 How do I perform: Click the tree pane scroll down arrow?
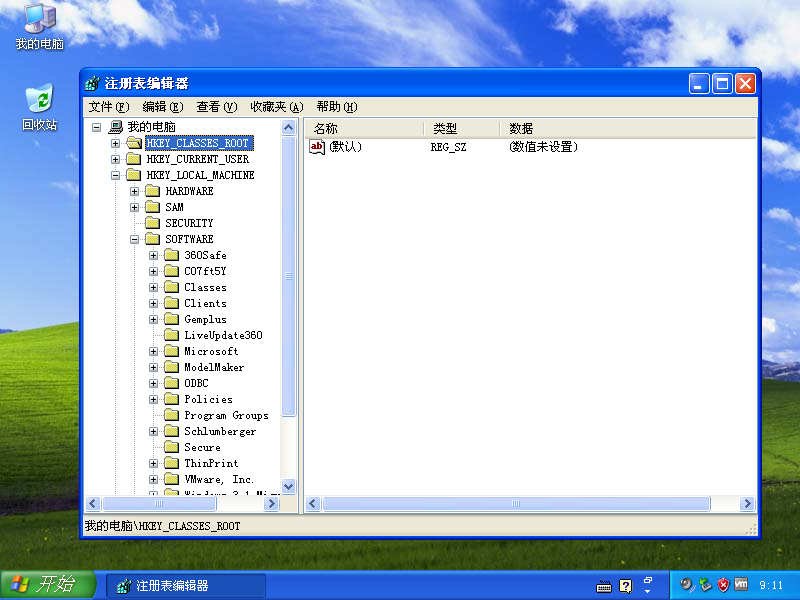(x=289, y=487)
